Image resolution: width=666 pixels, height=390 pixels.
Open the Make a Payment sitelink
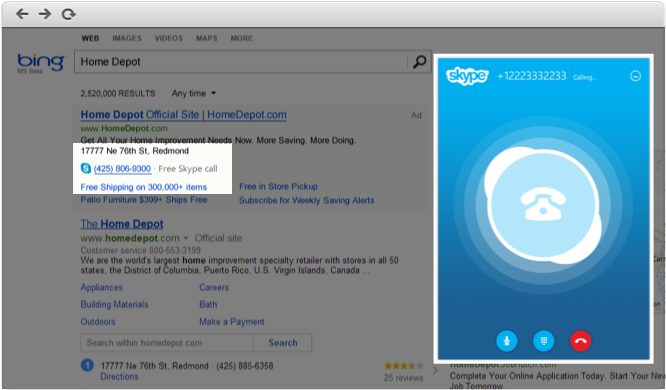232,322
